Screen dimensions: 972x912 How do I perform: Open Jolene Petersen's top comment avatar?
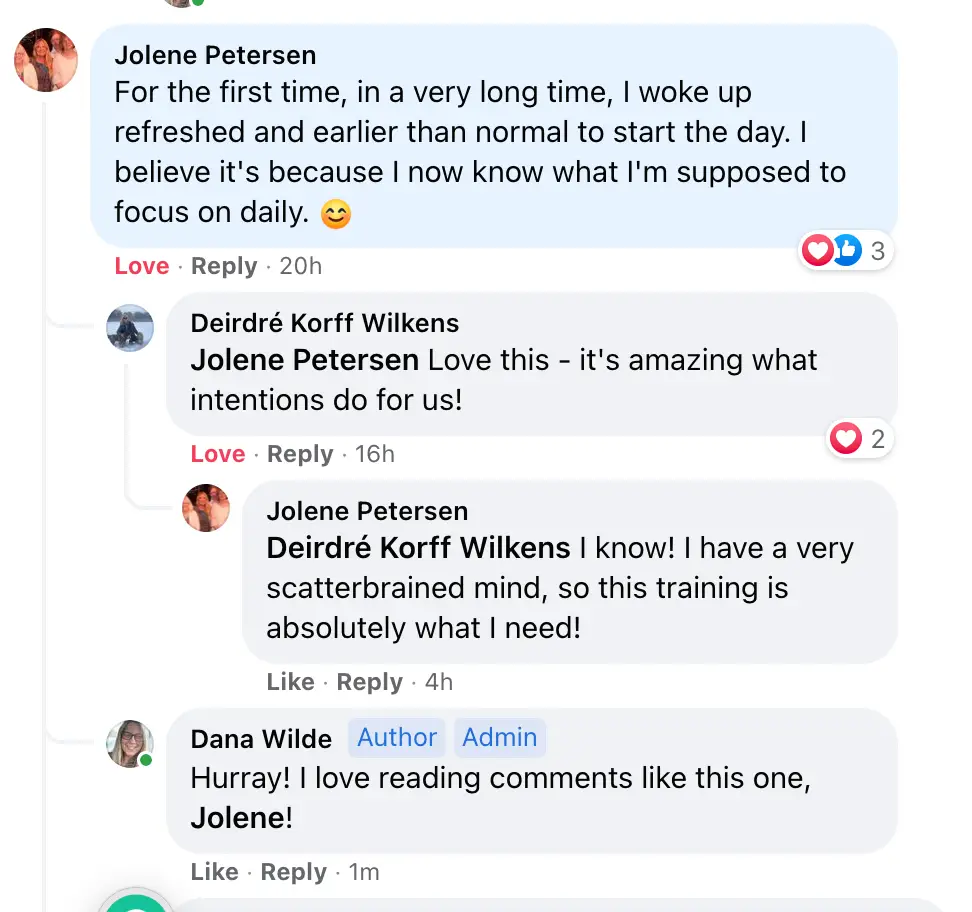(x=46, y=60)
